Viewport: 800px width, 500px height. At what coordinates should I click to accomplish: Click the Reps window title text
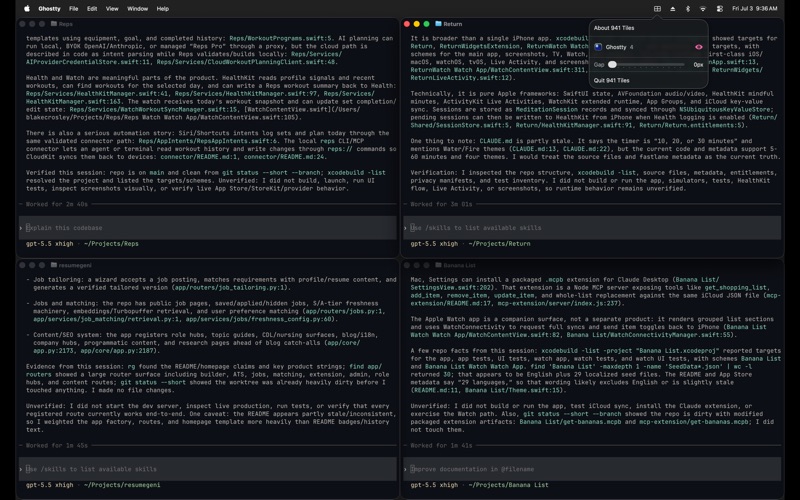coord(65,24)
